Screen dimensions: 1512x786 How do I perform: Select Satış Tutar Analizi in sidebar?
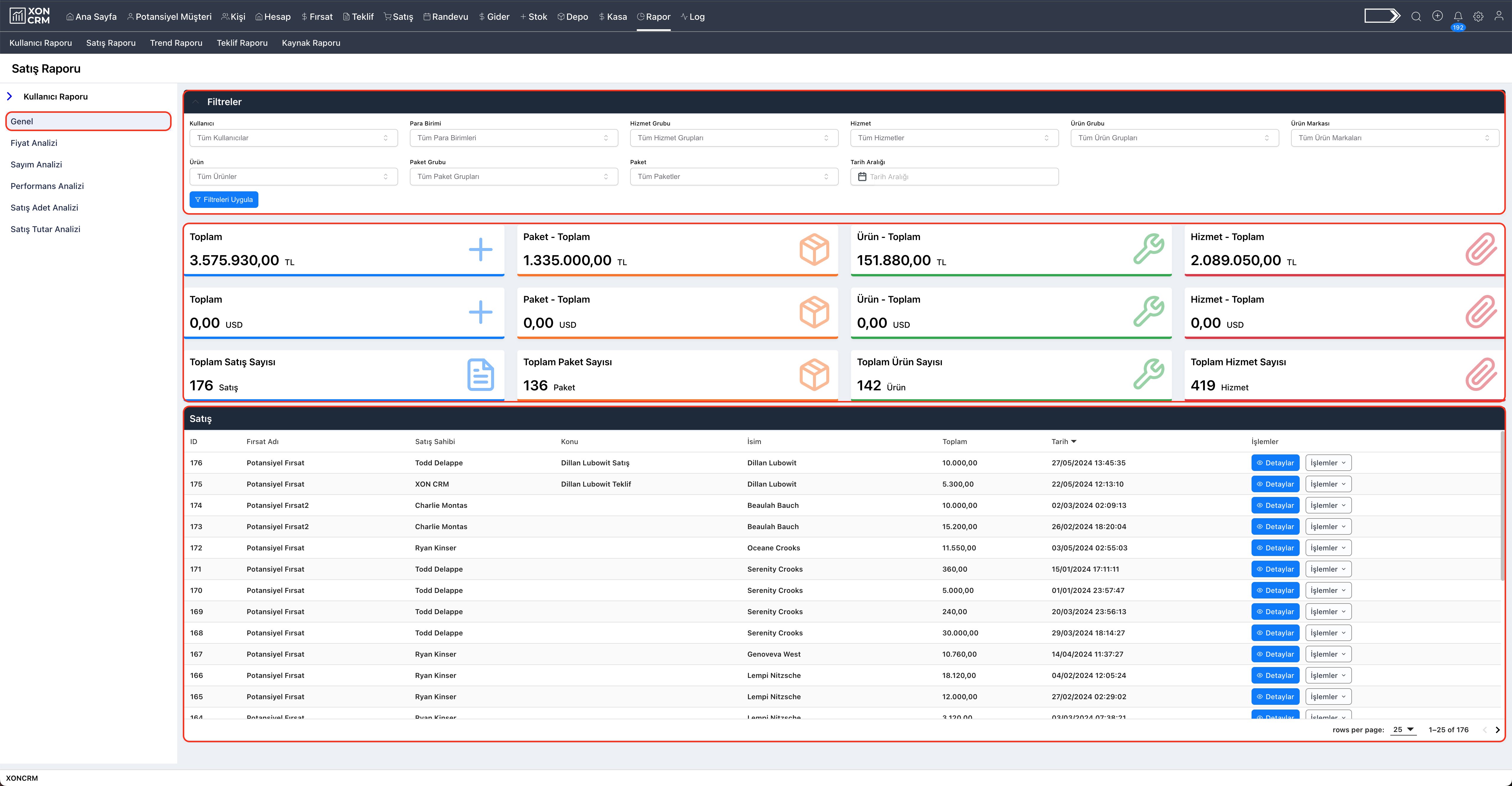(45, 229)
